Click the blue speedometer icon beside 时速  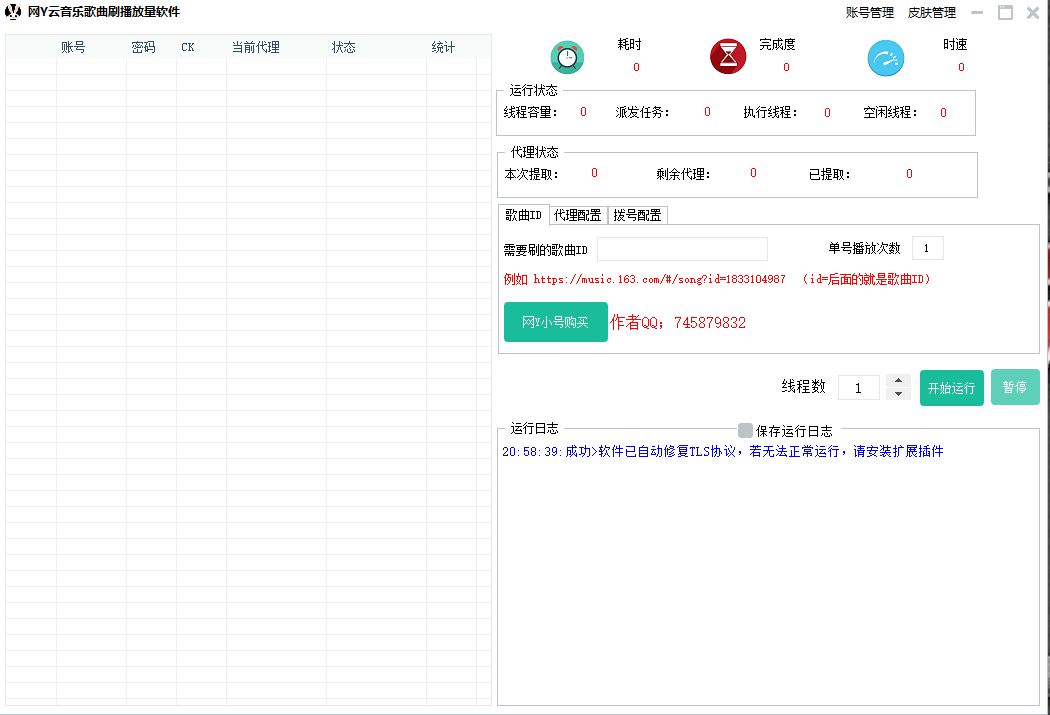pyautogui.click(x=885, y=59)
